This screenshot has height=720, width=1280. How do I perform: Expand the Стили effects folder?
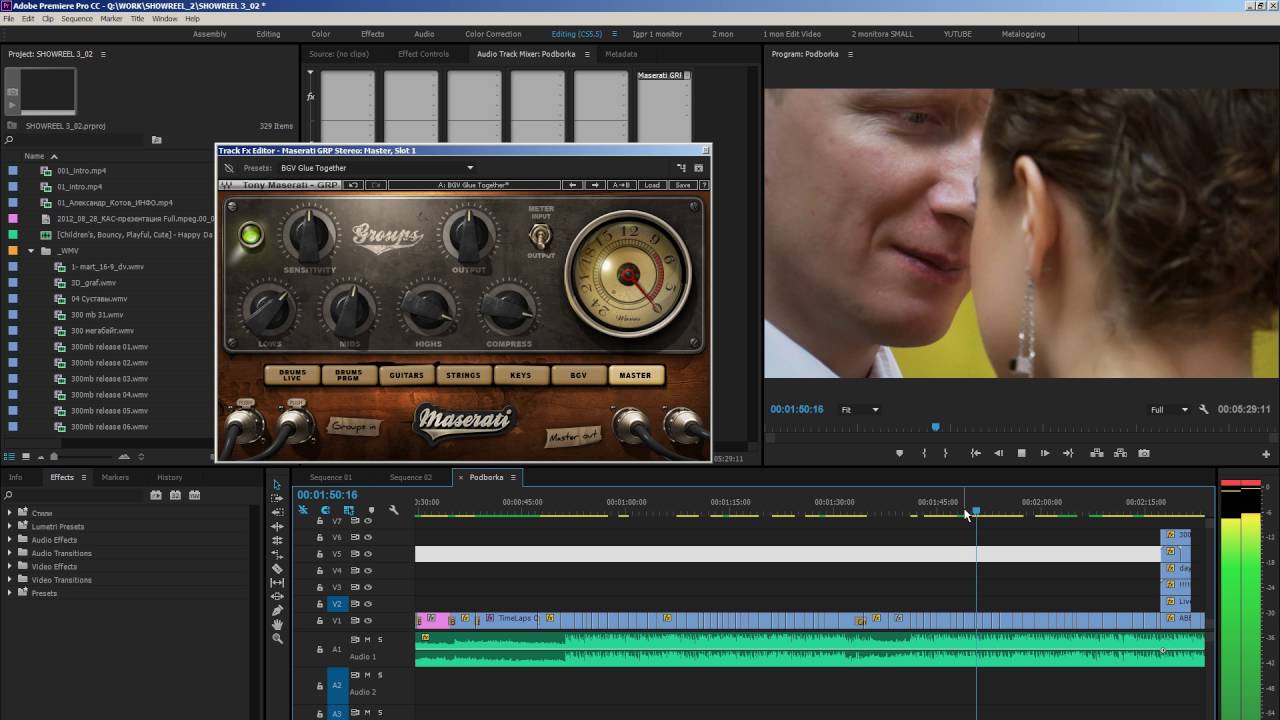tap(10, 513)
